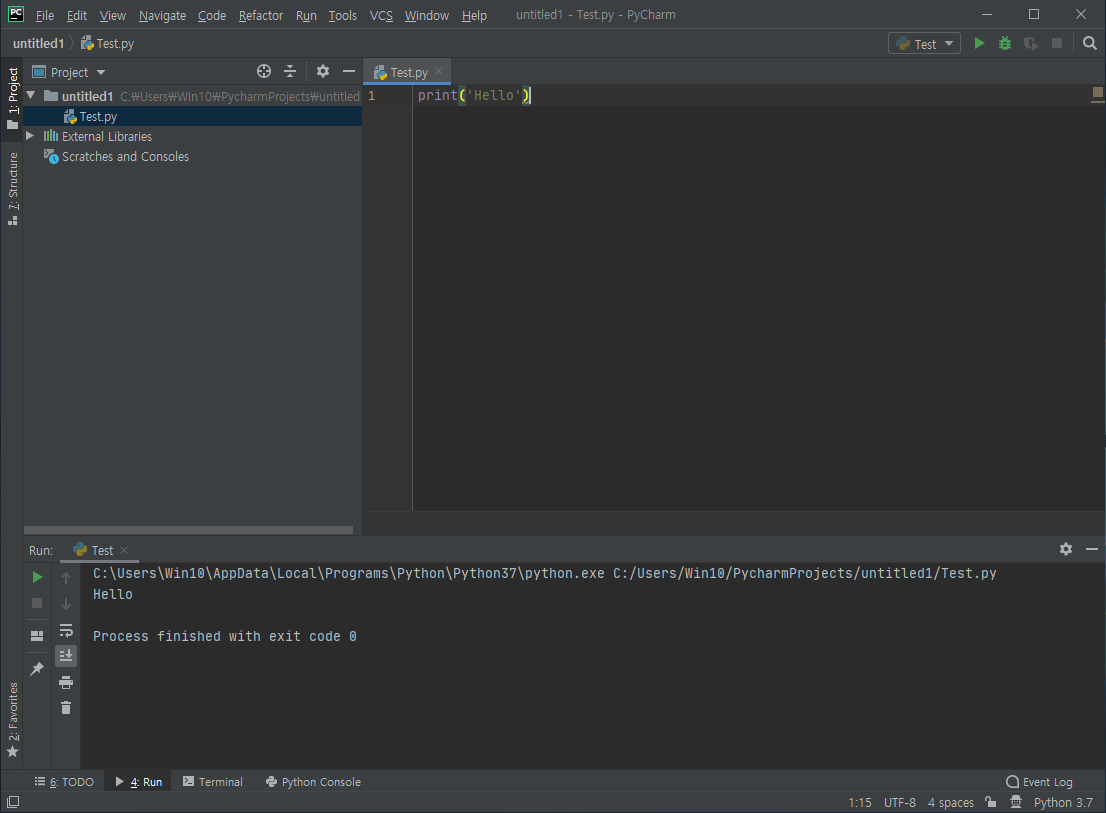
Task: Click the top toolbar Stop button
Action: click(x=1057, y=44)
